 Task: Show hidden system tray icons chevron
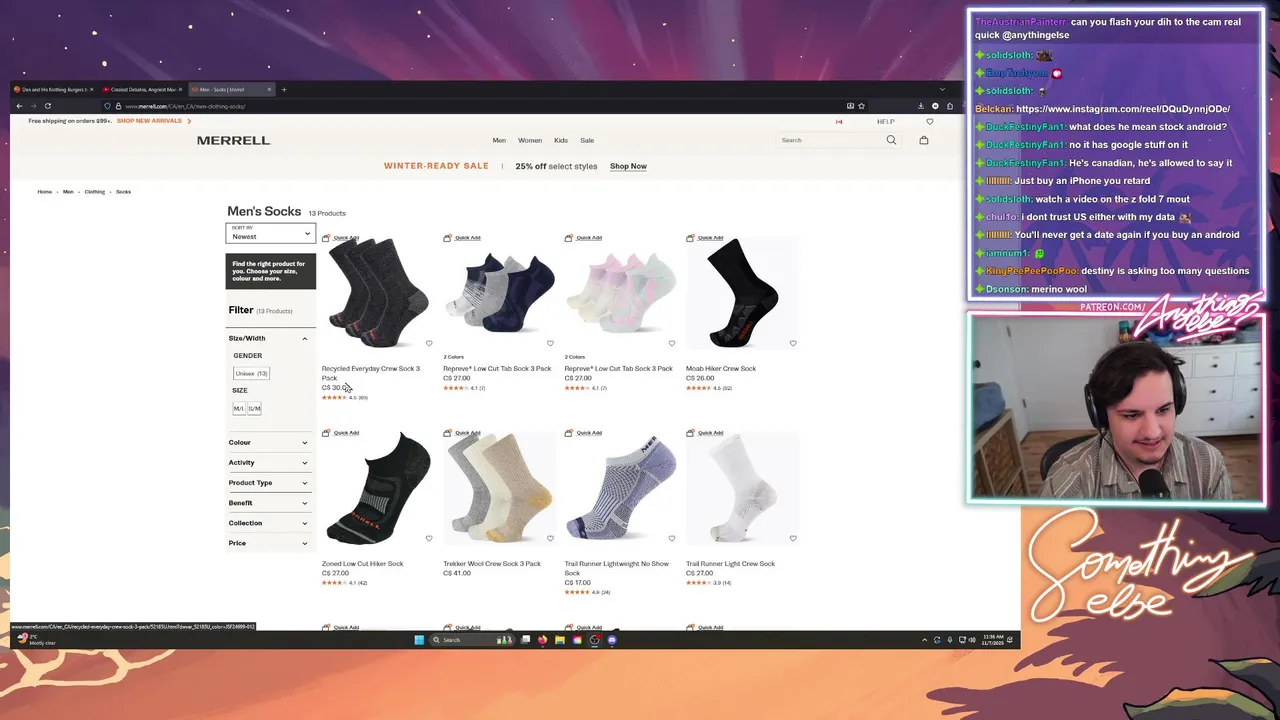pos(924,640)
